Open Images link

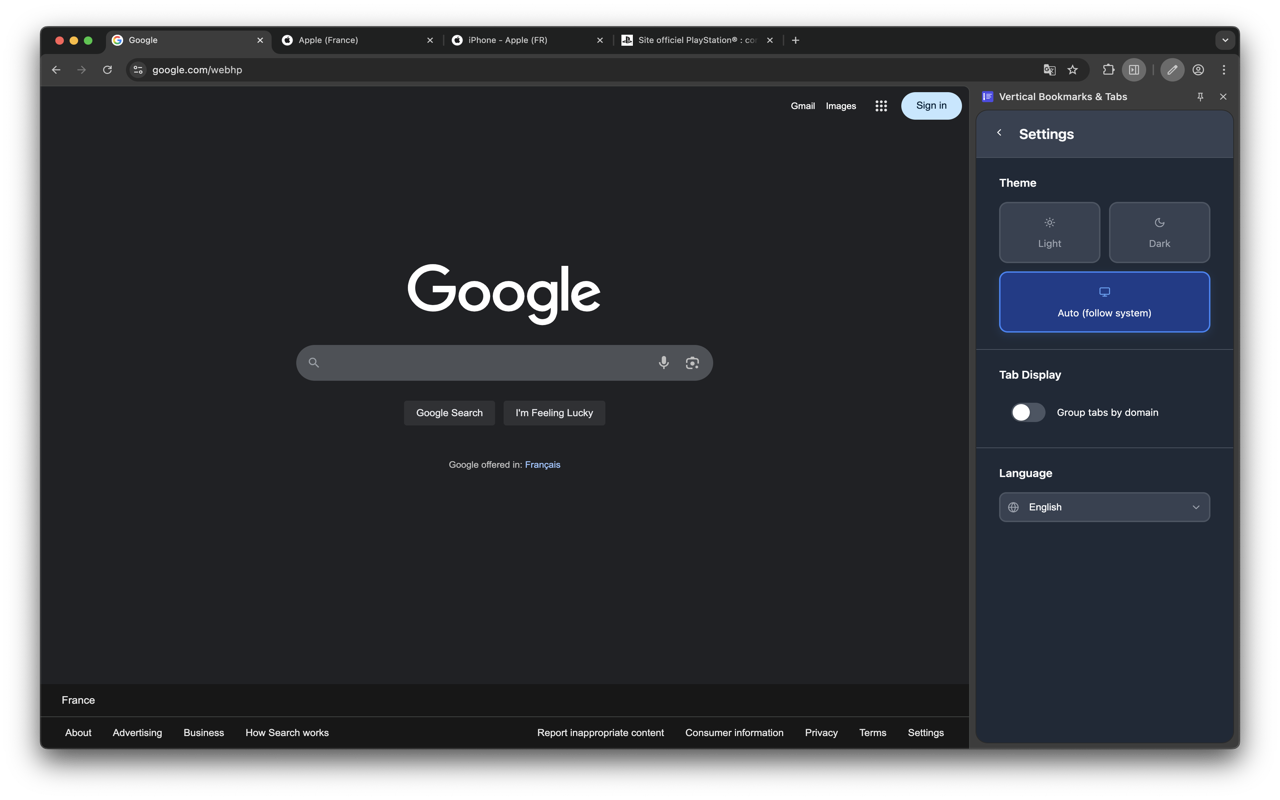click(841, 106)
